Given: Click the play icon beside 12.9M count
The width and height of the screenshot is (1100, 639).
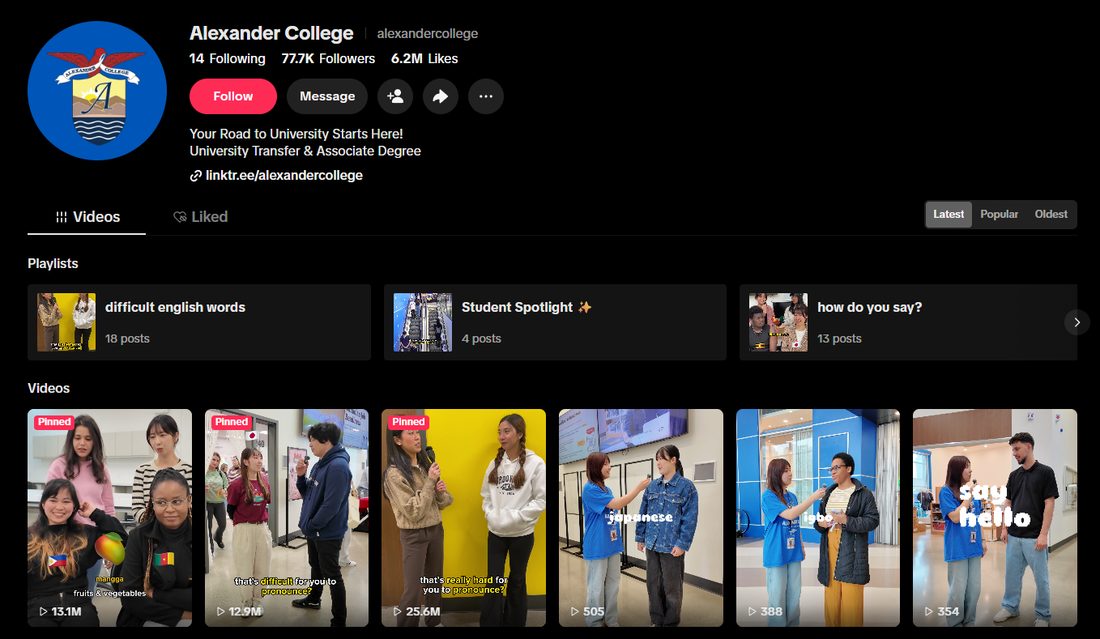Looking at the screenshot, I should coord(220,612).
